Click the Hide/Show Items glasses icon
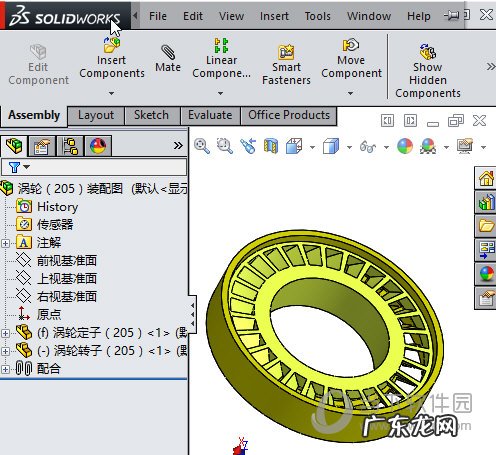 (x=368, y=146)
